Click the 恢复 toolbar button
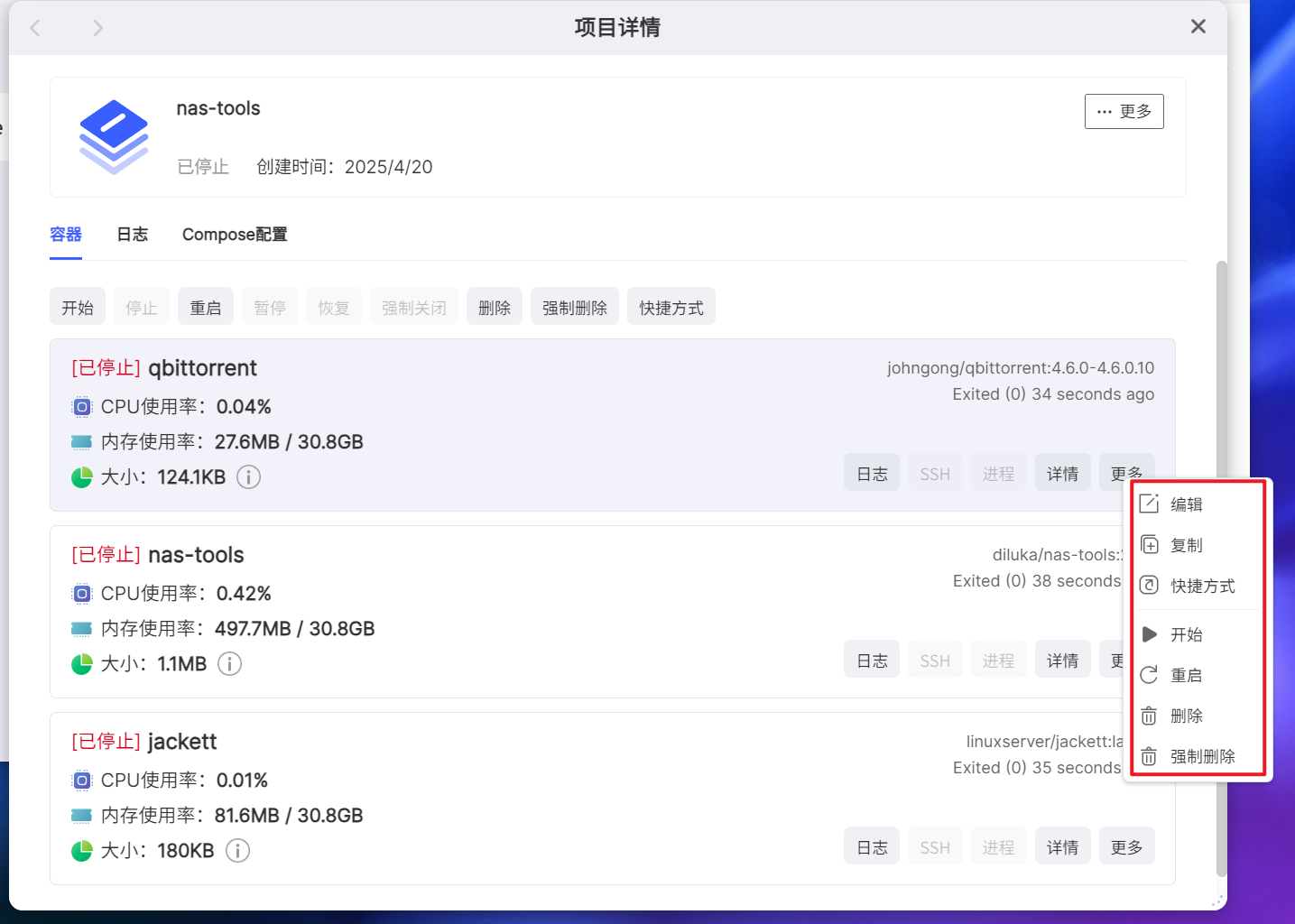This screenshot has height=924, width=1295. (334, 307)
